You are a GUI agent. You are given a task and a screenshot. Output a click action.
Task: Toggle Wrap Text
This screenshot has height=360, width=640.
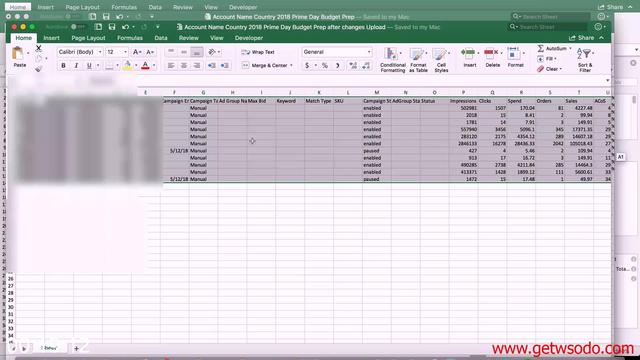coord(258,52)
